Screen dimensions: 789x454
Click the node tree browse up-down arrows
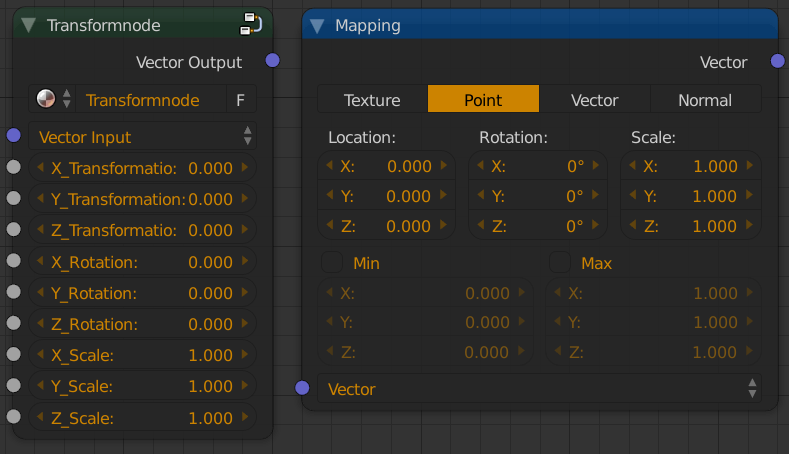tap(66, 99)
